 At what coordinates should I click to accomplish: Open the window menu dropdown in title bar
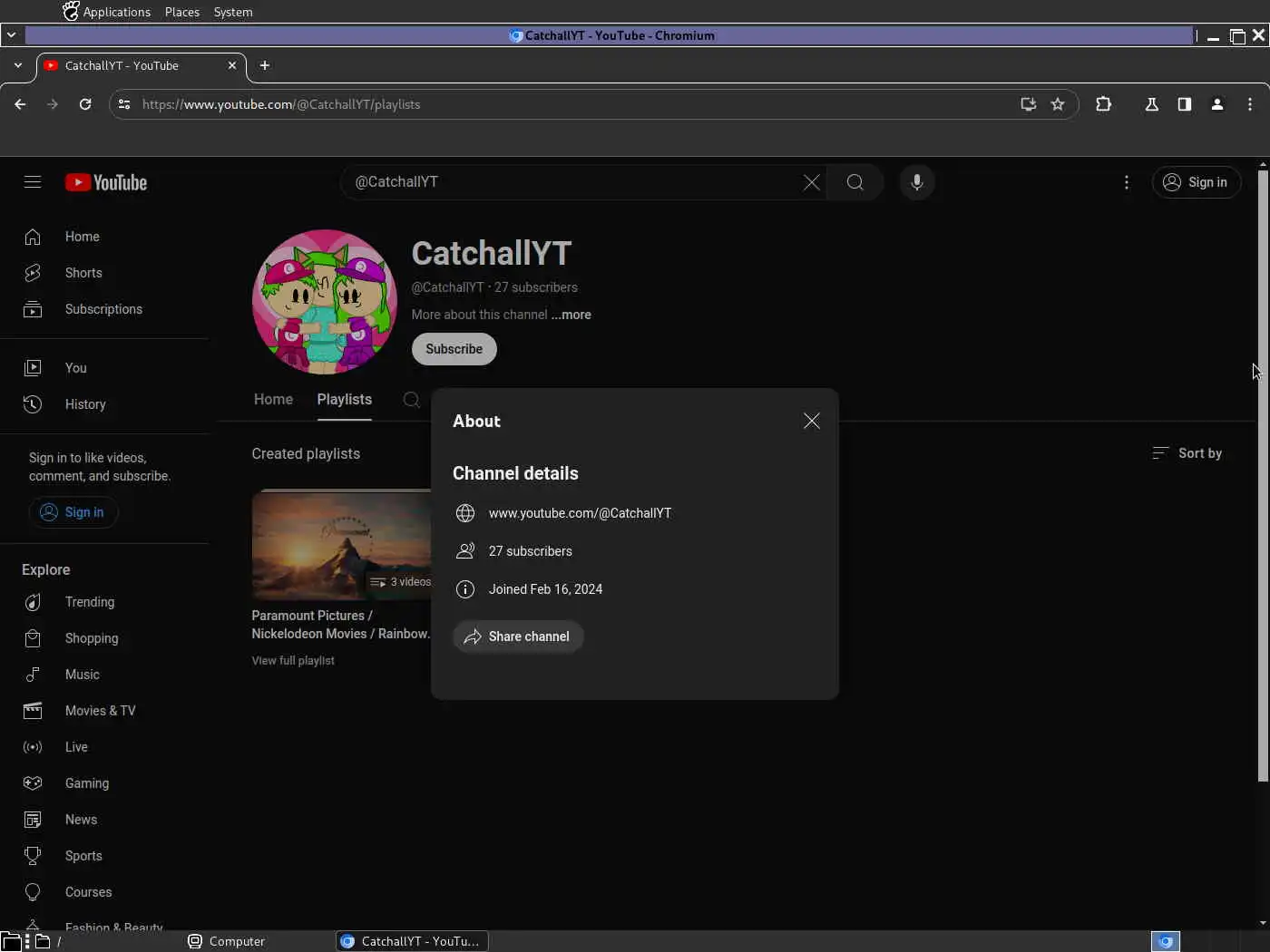[x=11, y=35]
